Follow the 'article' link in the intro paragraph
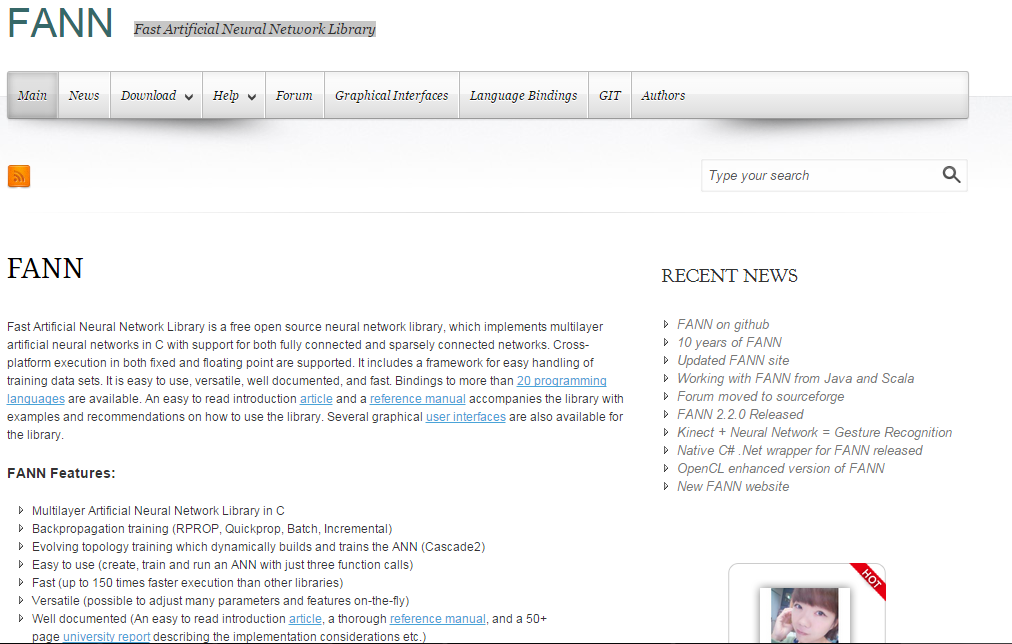1012x644 pixels. click(x=316, y=399)
